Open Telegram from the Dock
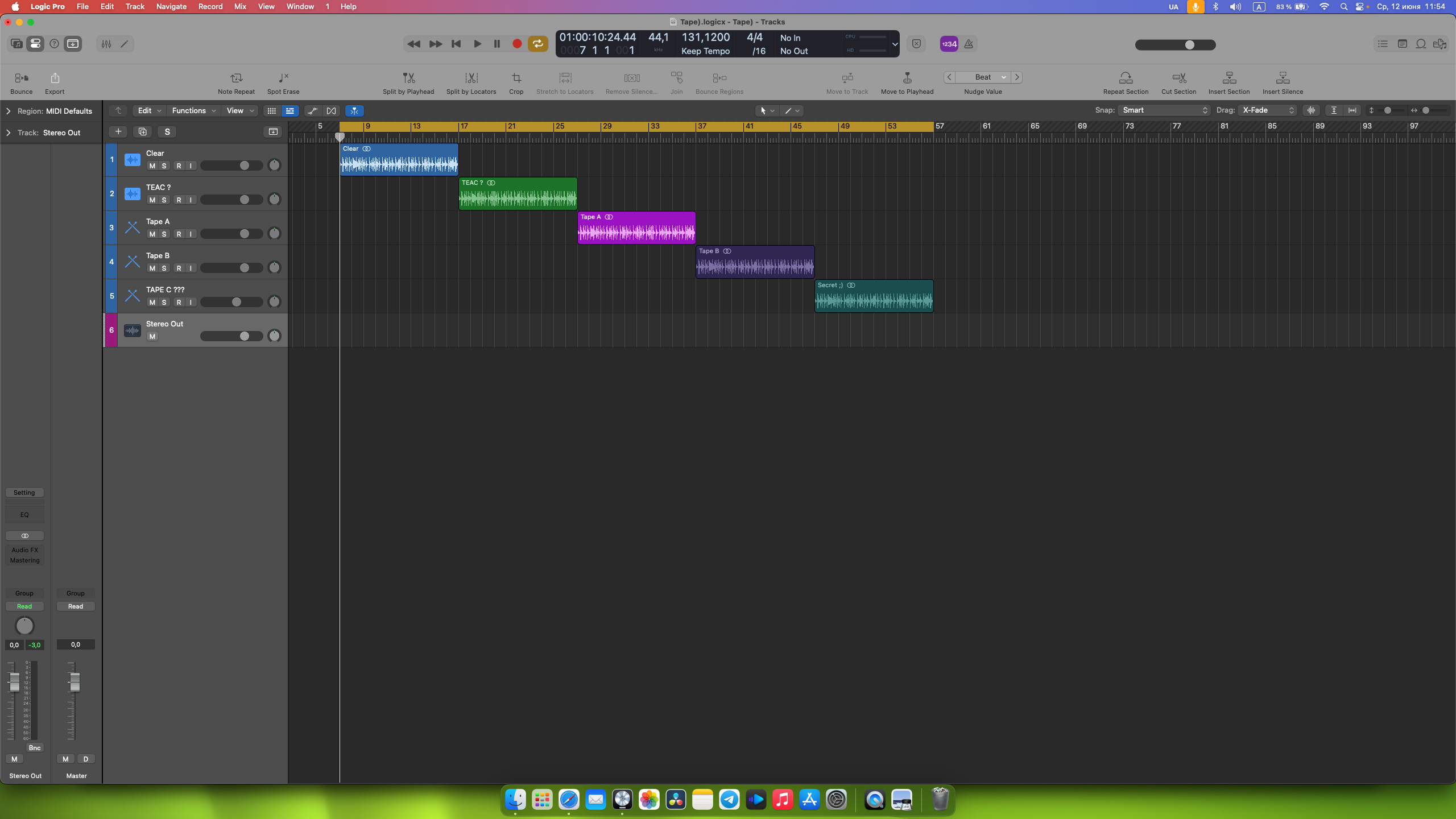Screen dimensions: 1456x819 [729, 800]
